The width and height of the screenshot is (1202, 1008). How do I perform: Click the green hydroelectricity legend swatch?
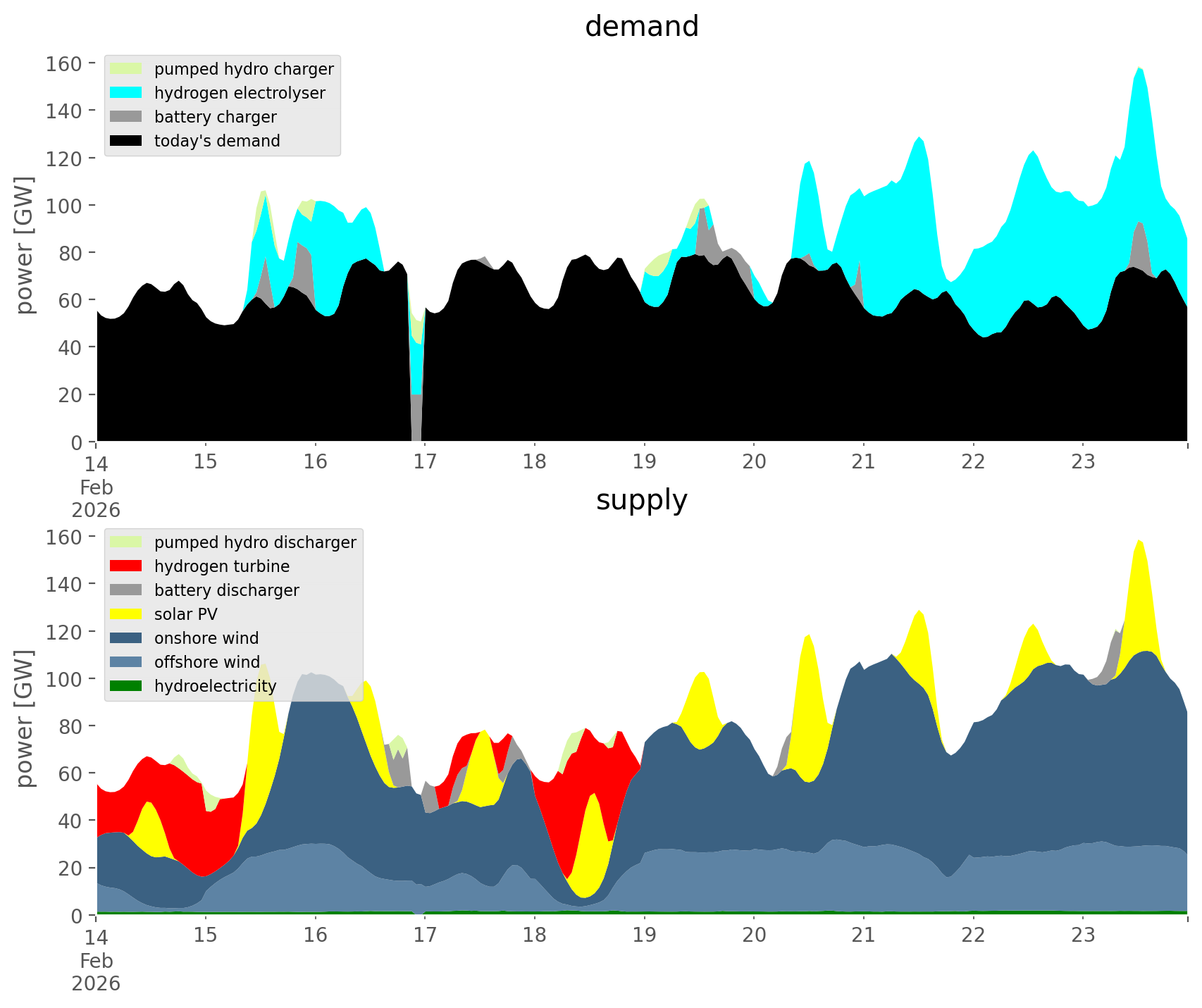[126, 686]
